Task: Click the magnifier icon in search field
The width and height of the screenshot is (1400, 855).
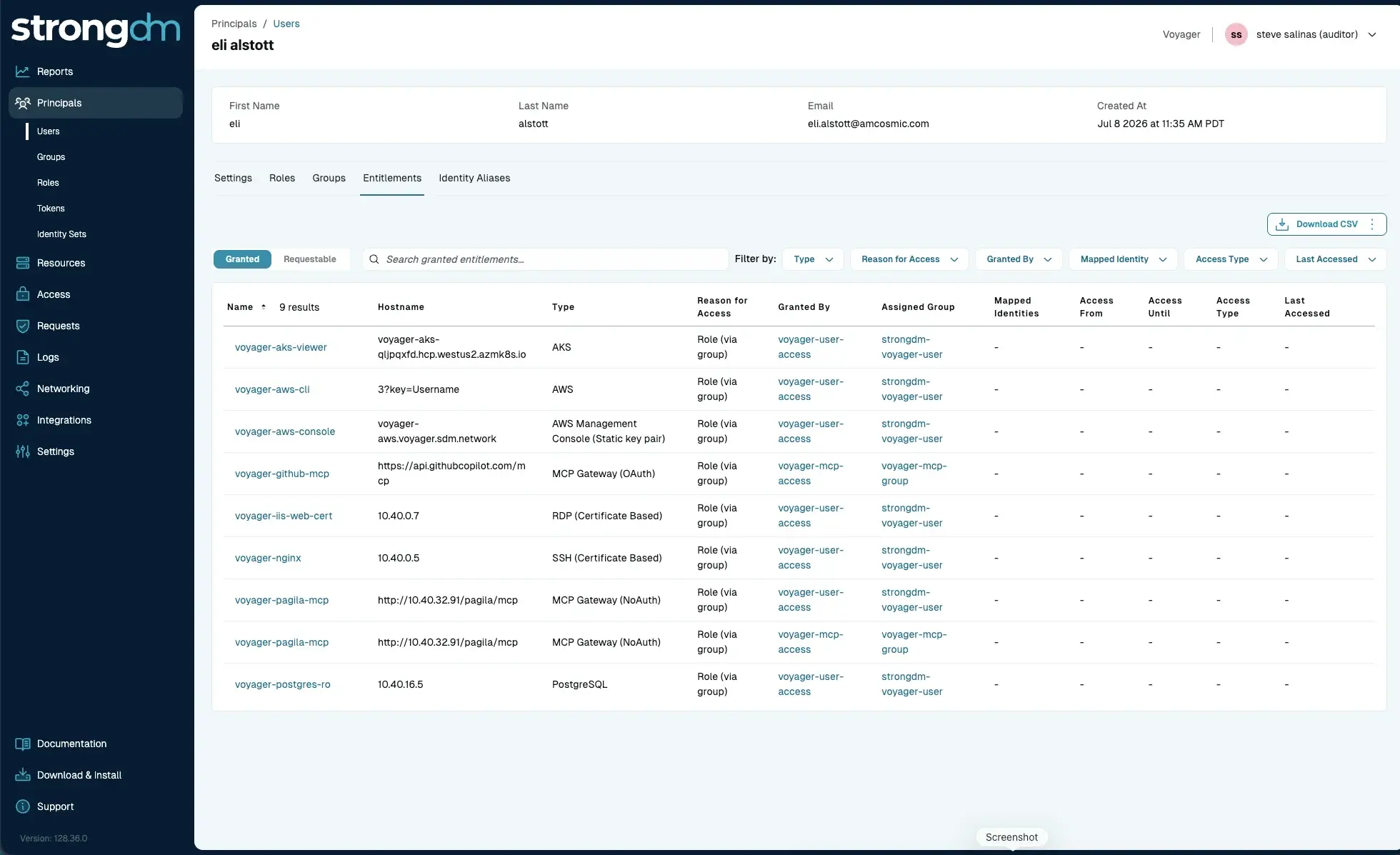Action: coord(374,259)
